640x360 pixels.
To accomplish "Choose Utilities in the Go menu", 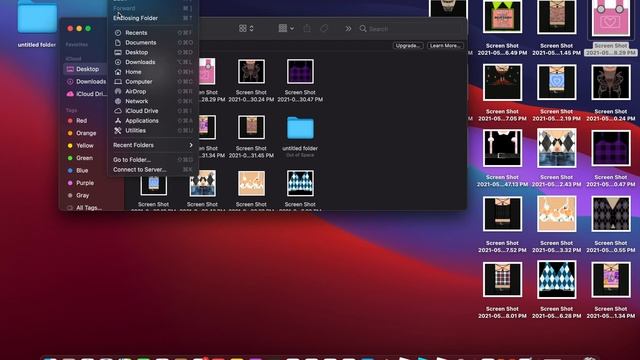I will 153,131.
